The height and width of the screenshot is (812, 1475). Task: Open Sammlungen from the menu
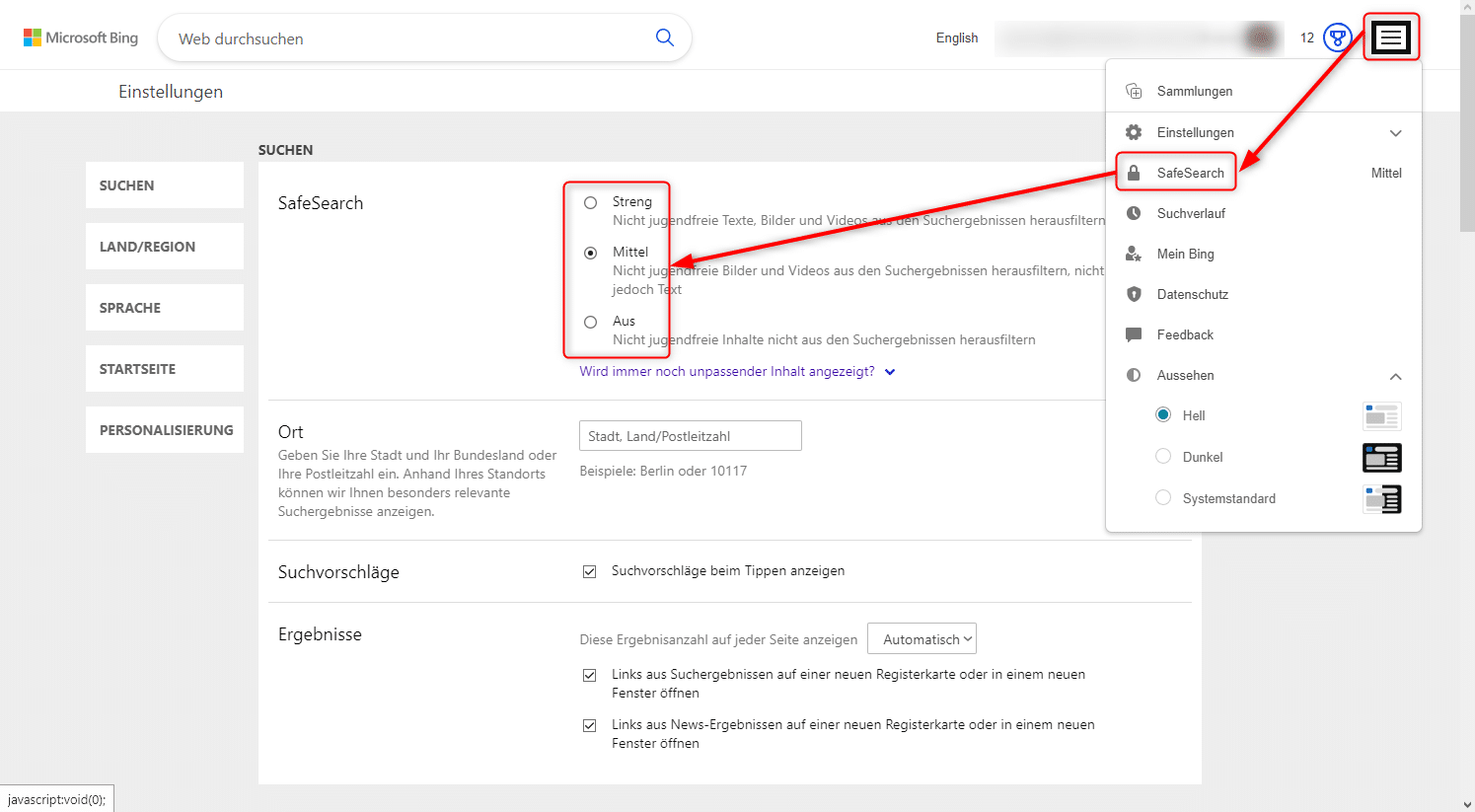click(x=1194, y=91)
